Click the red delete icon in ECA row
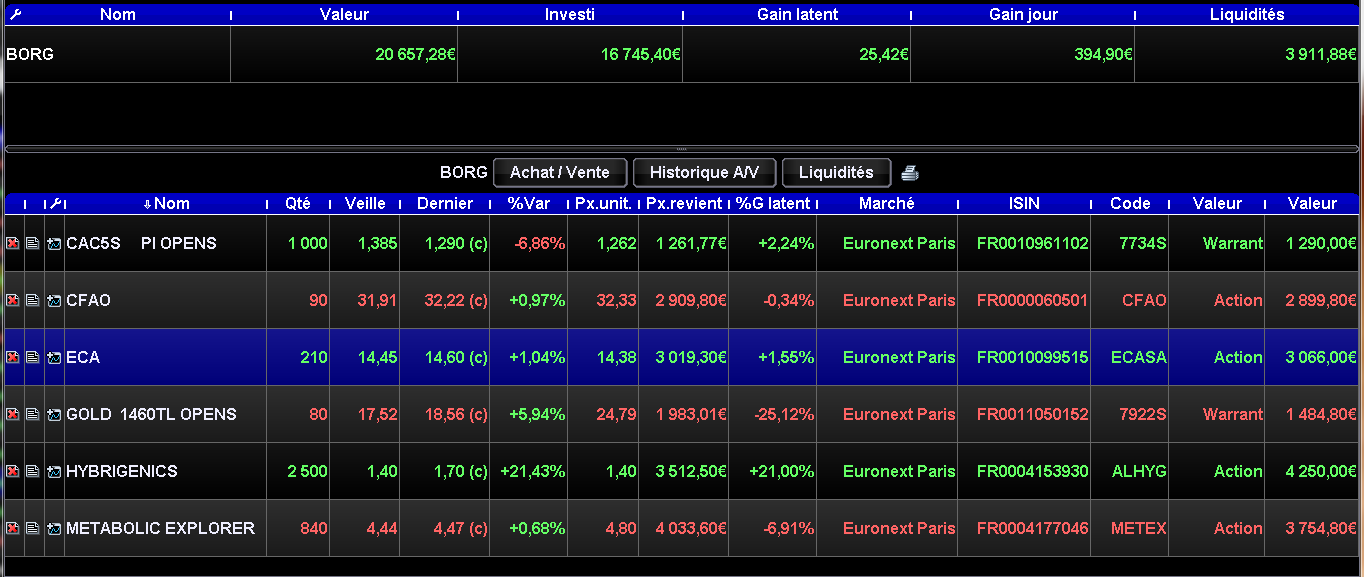This screenshot has width=1364, height=577. [13, 357]
